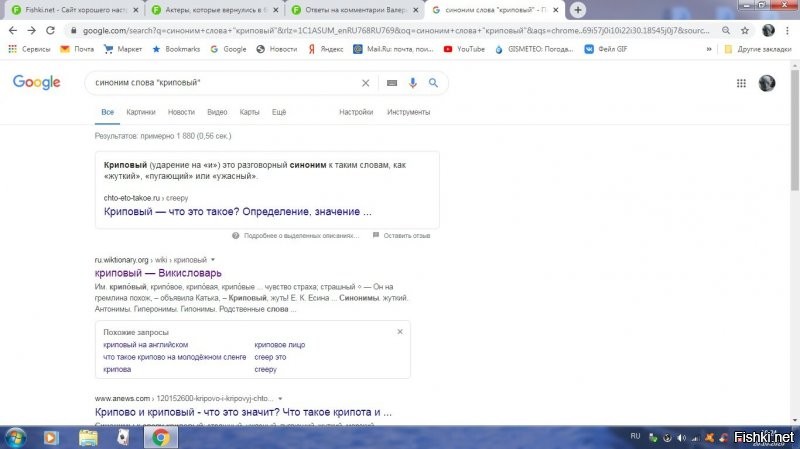Expand the ru.wiktionary.org result dropdown arrow
800x449 pixels.
(213, 260)
